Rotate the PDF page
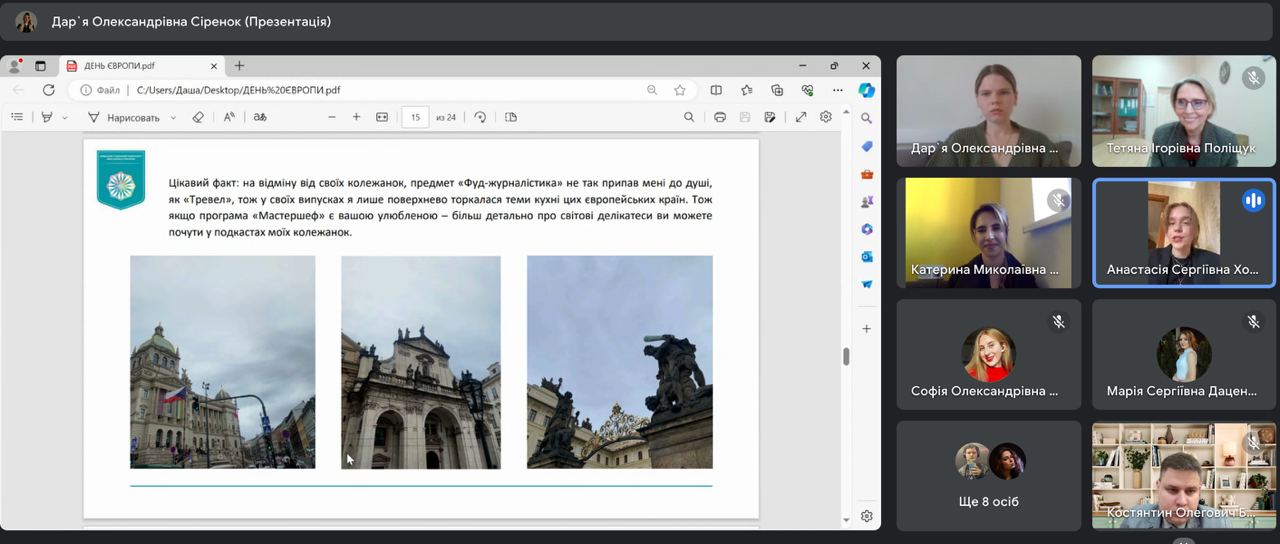The width and height of the screenshot is (1280, 544). 480,117
